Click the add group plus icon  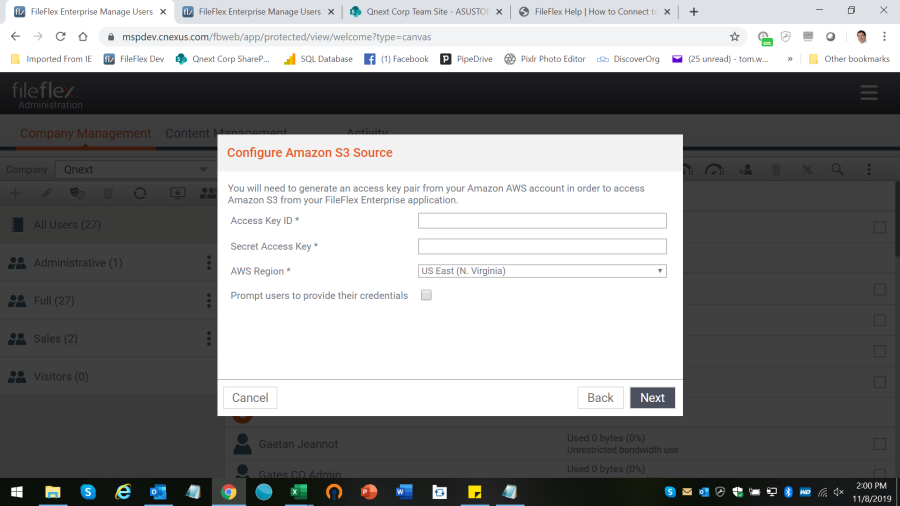pyautogui.click(x=15, y=193)
